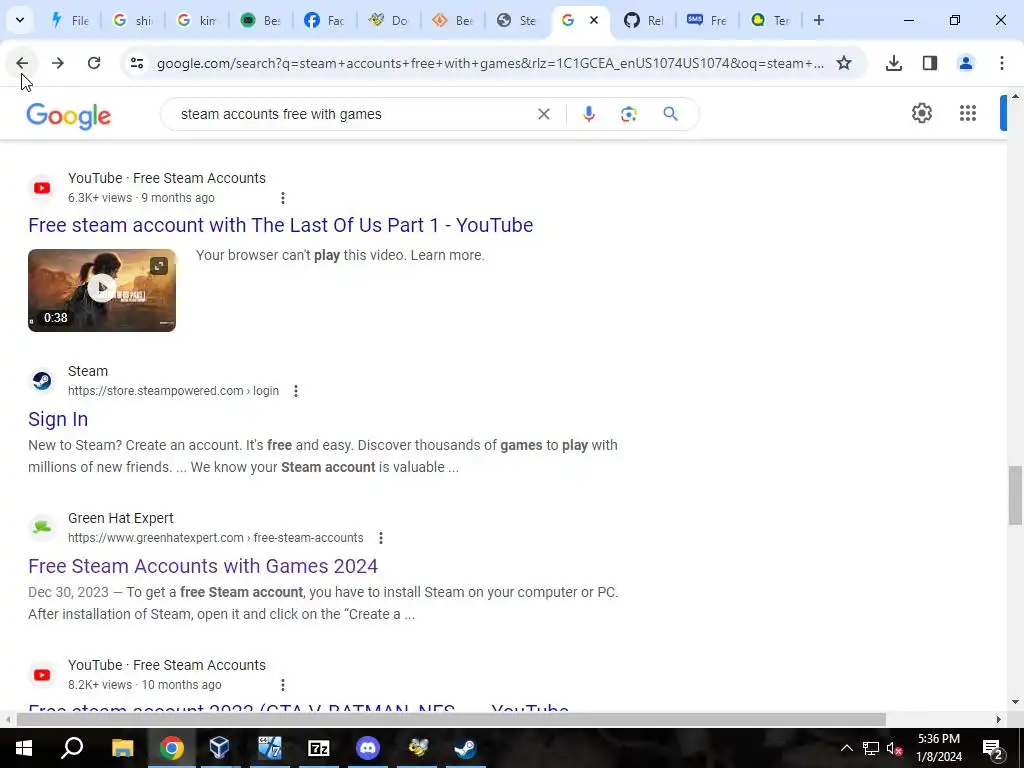Click the greenhatexpert.com URL text
Image resolution: width=1024 pixels, height=768 pixels.
pos(216,538)
